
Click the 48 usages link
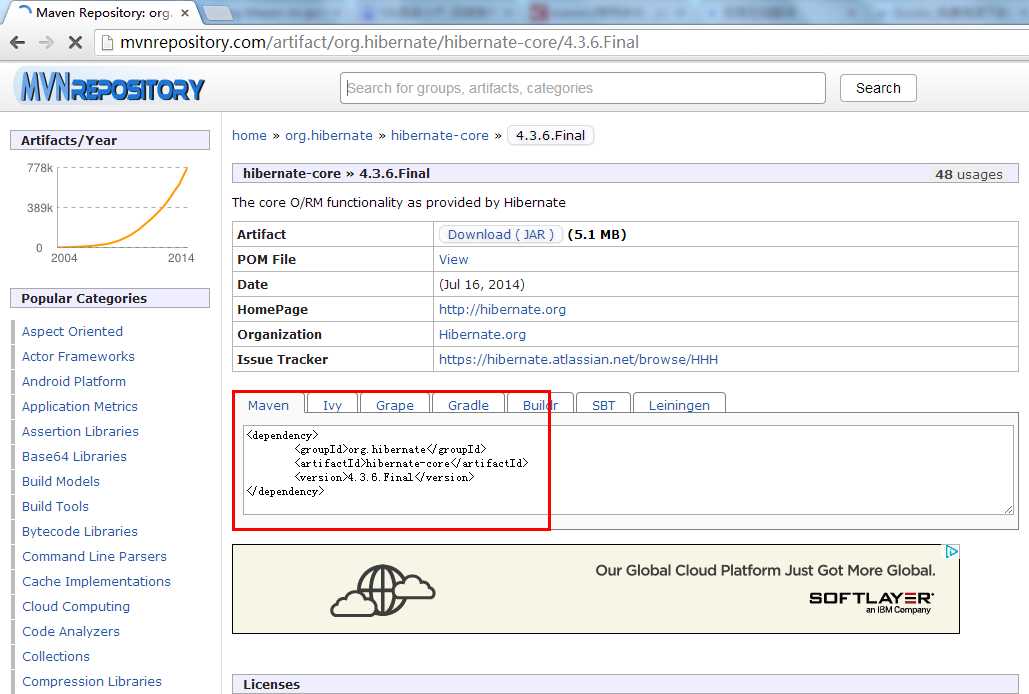969,174
